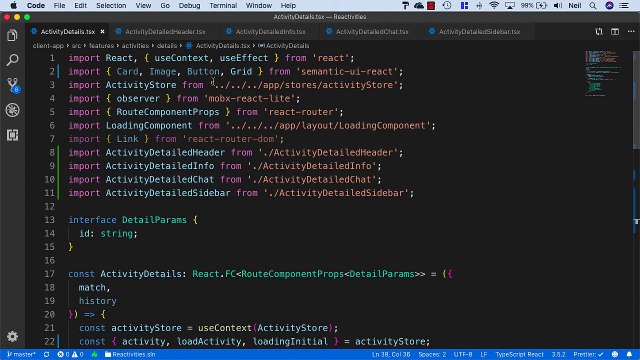This screenshot has width=640, height=360.
Task: Click the flame icon in status bar
Action: click(94, 354)
